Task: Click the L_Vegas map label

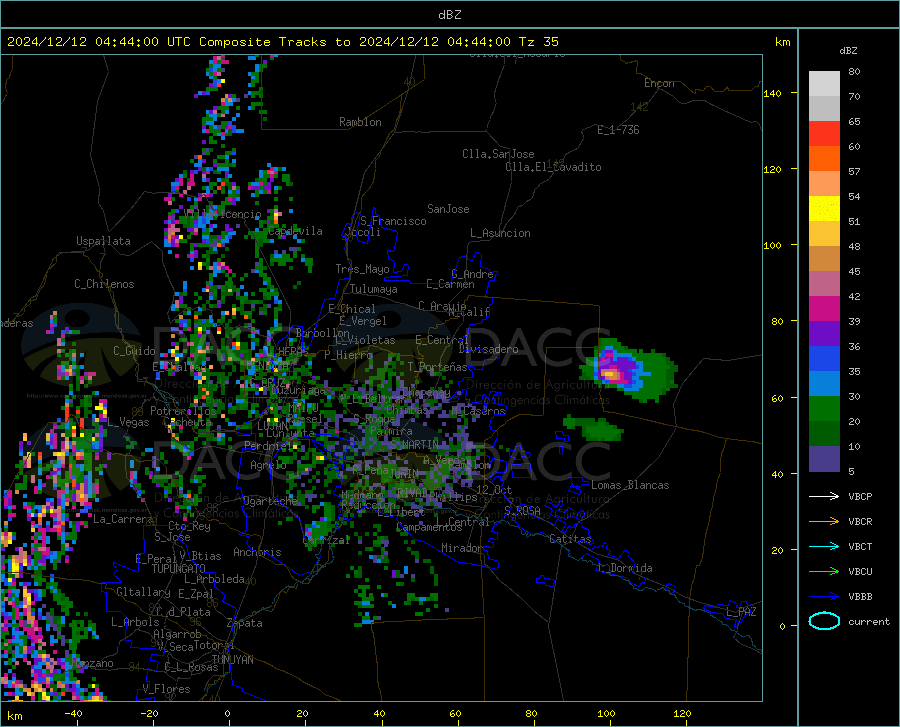Action: [x=128, y=422]
